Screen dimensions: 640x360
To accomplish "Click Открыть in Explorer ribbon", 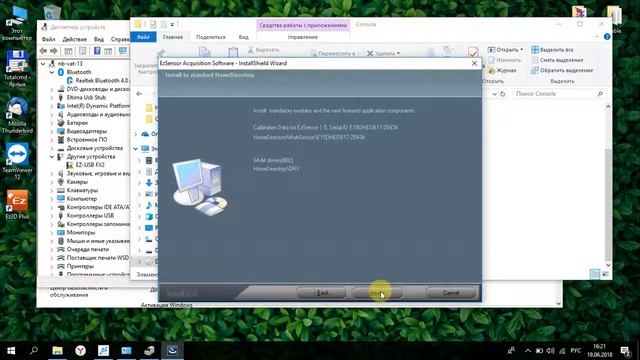I will (505, 50).
